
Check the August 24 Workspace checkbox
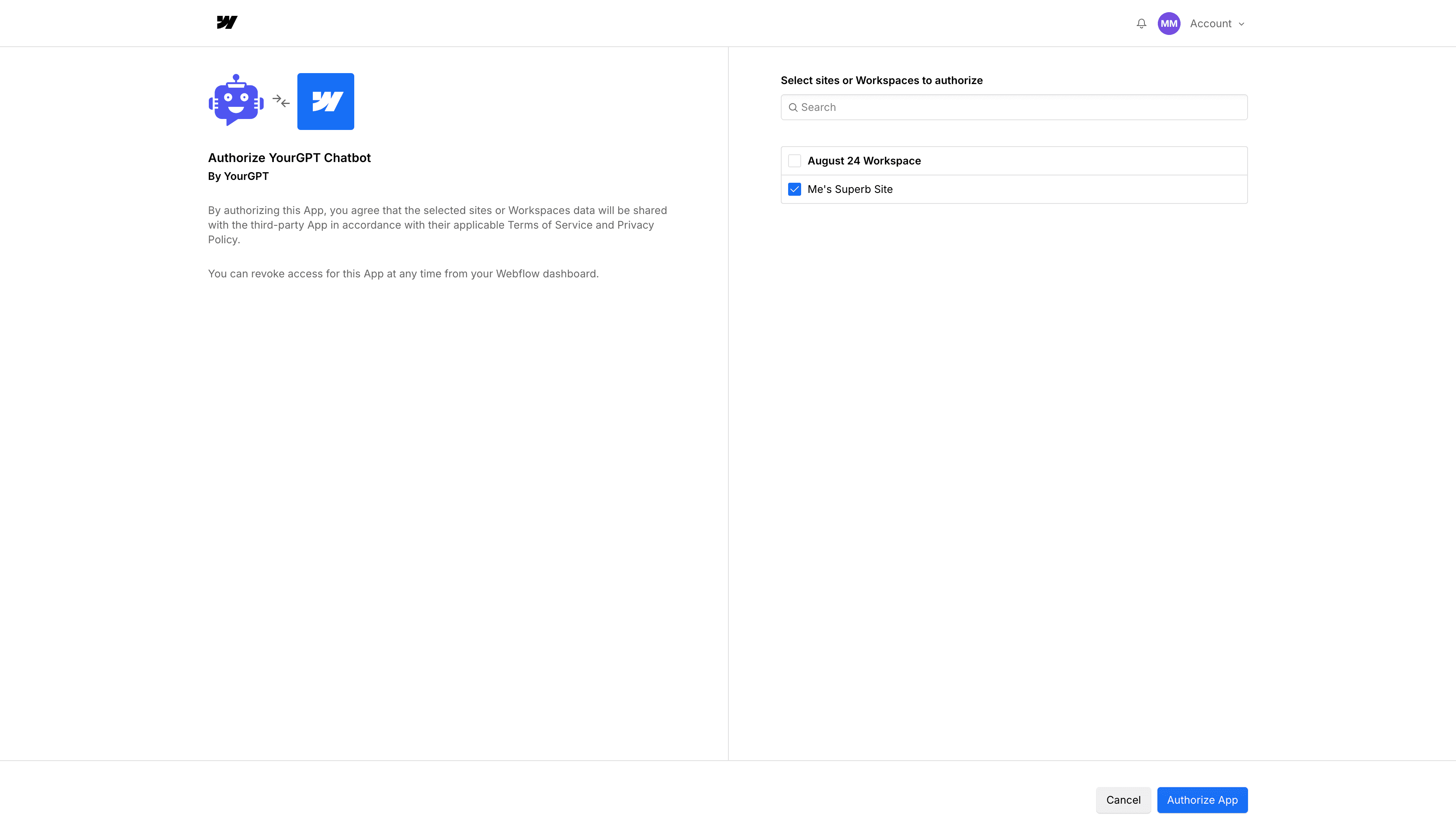click(x=795, y=160)
